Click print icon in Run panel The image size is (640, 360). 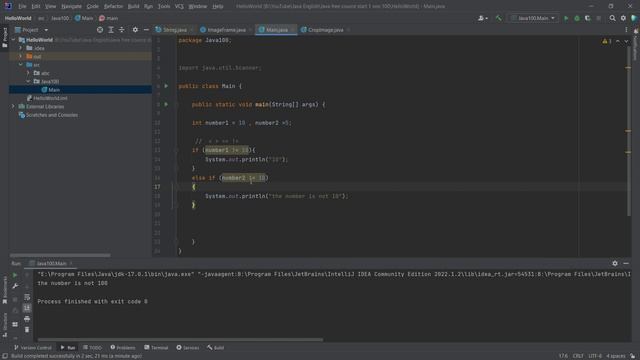27,319
